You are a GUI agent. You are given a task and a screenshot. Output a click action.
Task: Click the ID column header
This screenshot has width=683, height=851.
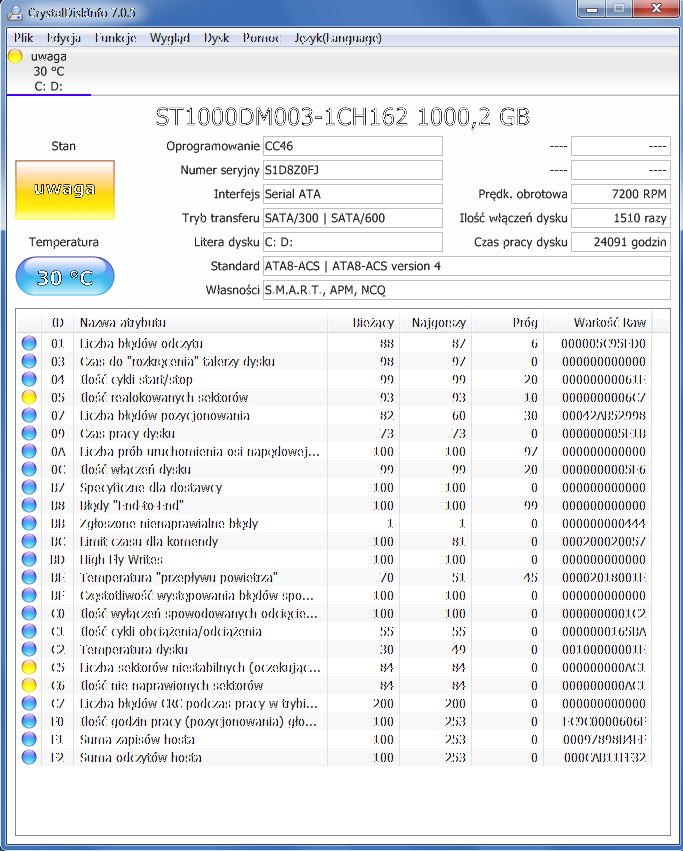click(58, 322)
